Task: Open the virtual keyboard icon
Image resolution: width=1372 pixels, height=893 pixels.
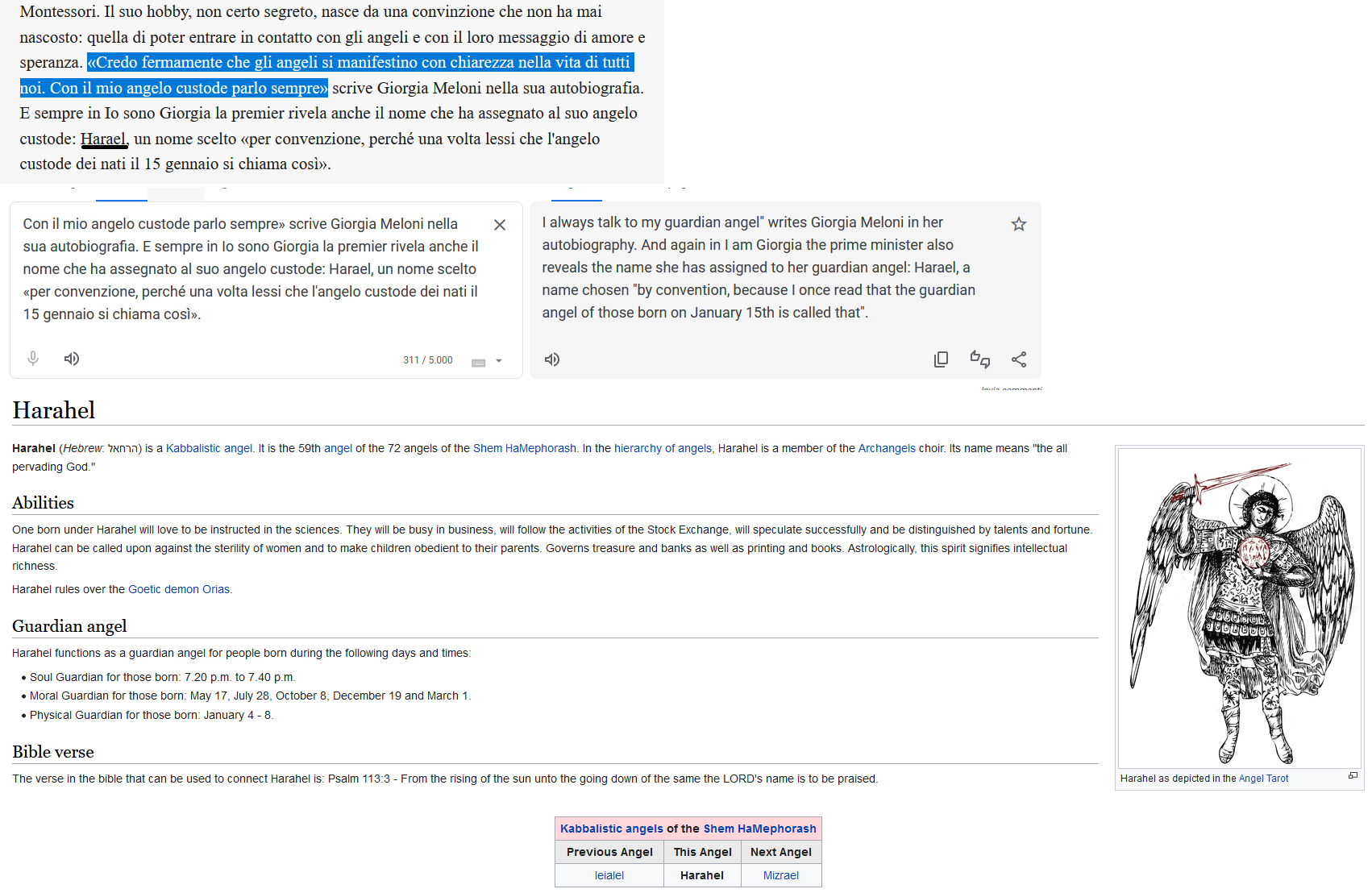Action: pos(478,362)
